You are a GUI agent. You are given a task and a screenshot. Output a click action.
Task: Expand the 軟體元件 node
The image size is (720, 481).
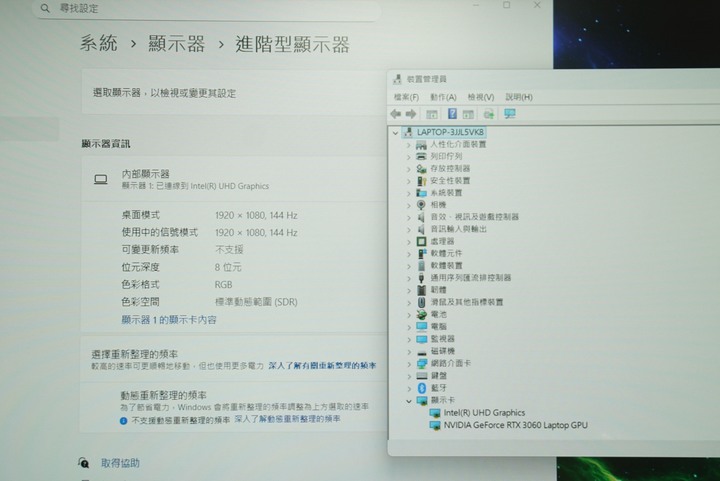click(408, 253)
